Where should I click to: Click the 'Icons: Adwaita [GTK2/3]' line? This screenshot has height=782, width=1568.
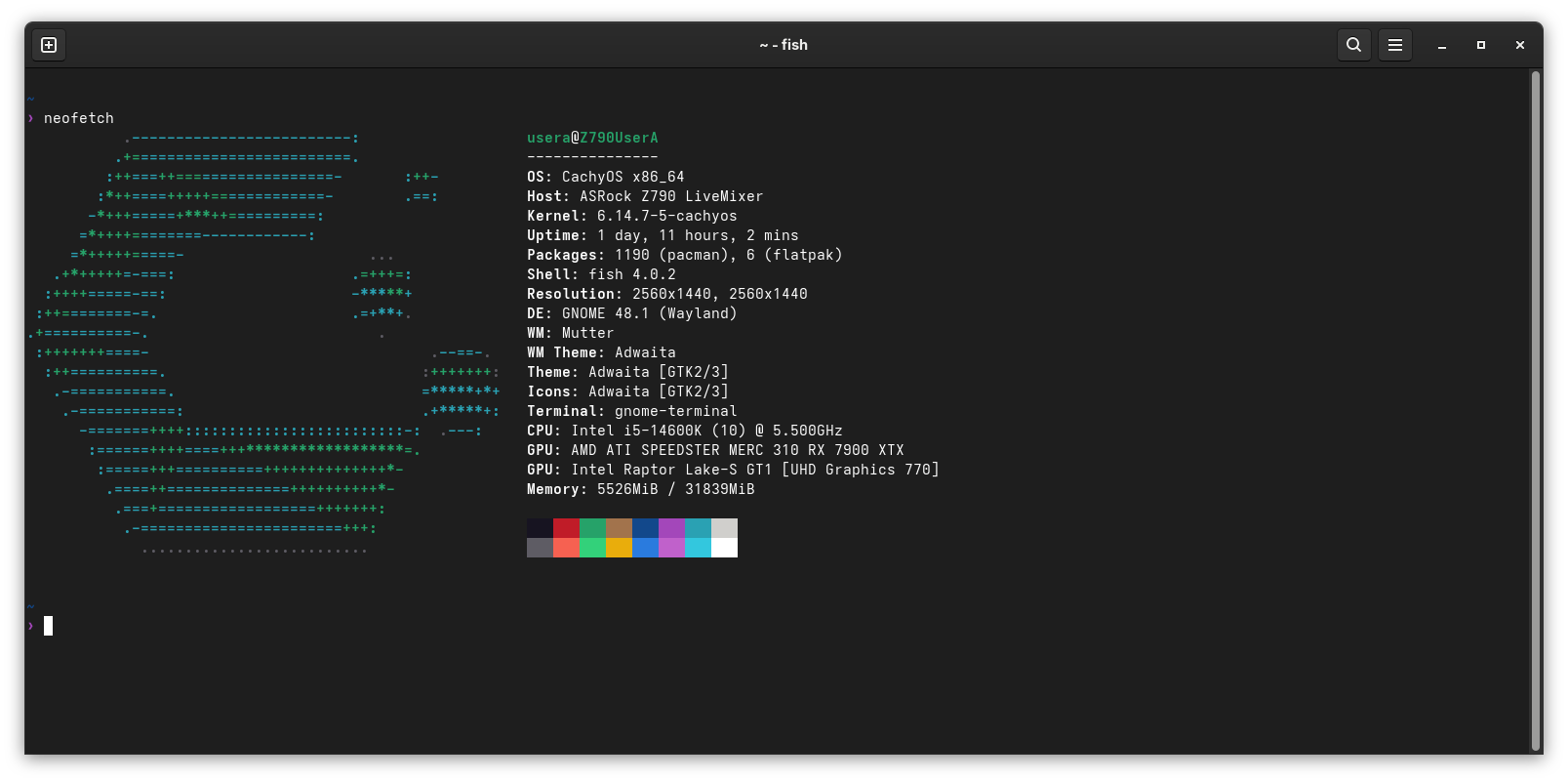click(627, 391)
